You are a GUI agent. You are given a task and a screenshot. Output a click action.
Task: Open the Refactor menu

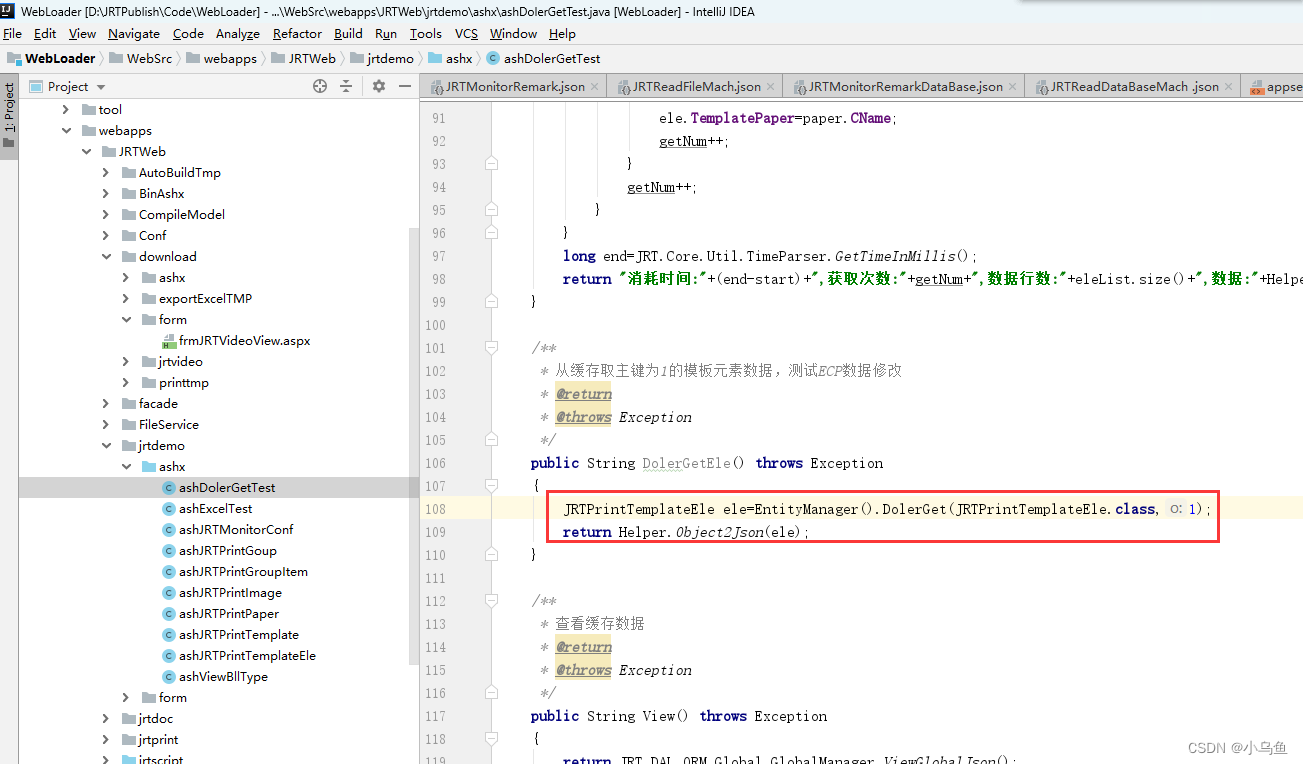(298, 34)
